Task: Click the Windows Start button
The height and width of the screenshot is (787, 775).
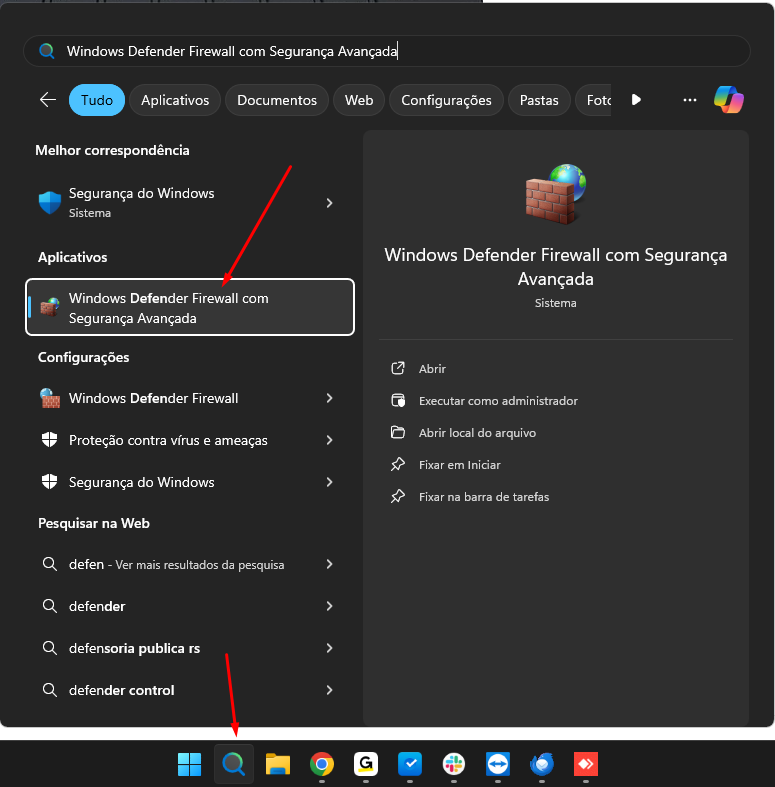Action: [189, 765]
